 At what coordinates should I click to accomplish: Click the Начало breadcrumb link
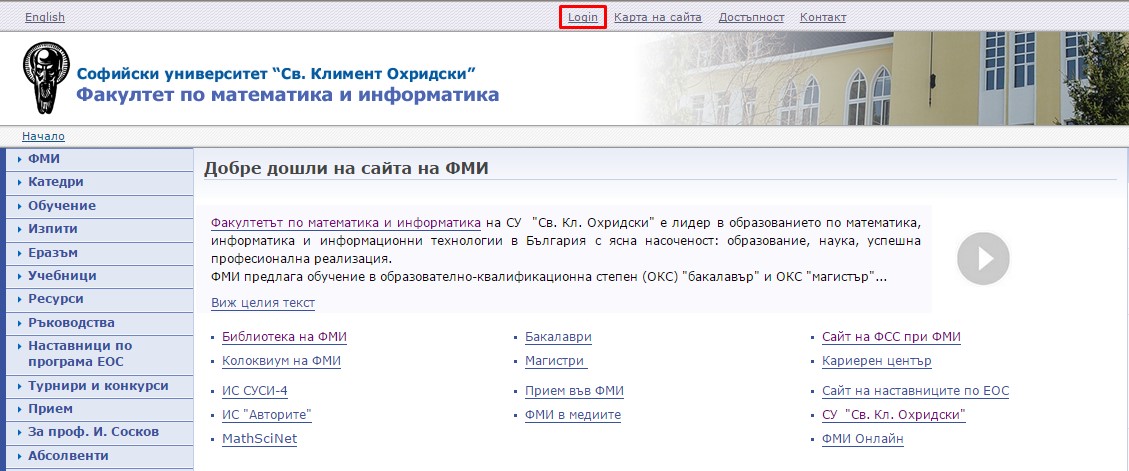[43, 136]
